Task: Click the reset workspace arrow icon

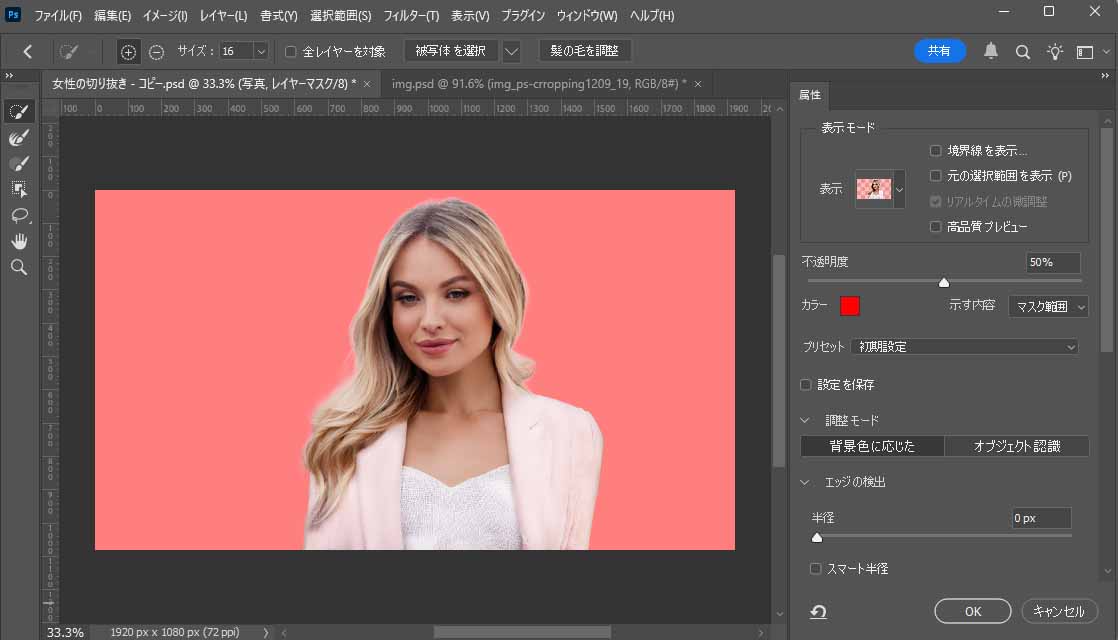Action: tap(818, 611)
